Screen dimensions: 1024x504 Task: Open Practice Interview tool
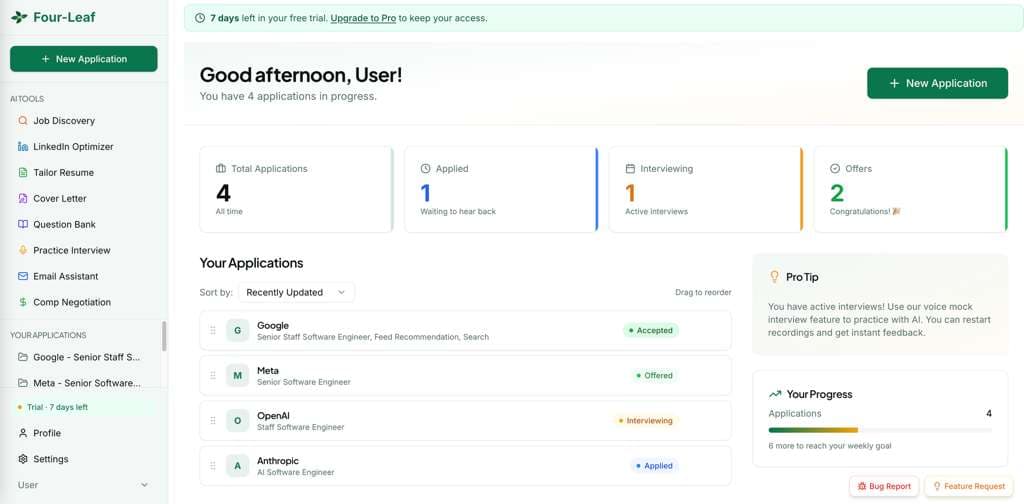point(84,250)
